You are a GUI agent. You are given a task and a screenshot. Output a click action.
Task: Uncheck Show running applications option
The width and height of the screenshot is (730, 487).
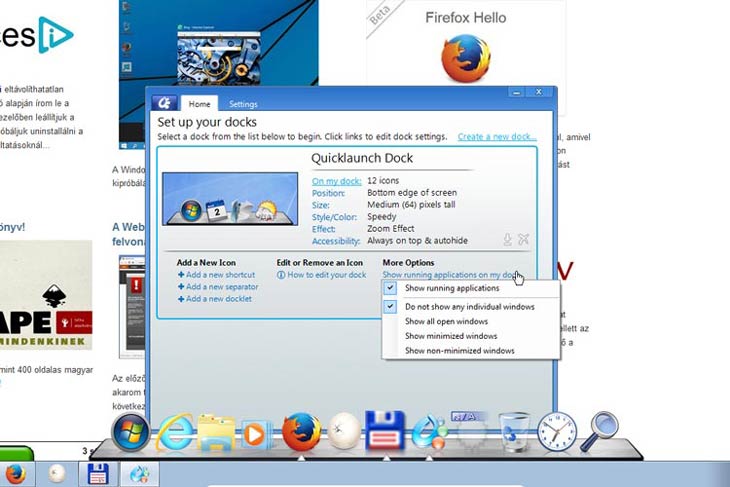[446, 287]
